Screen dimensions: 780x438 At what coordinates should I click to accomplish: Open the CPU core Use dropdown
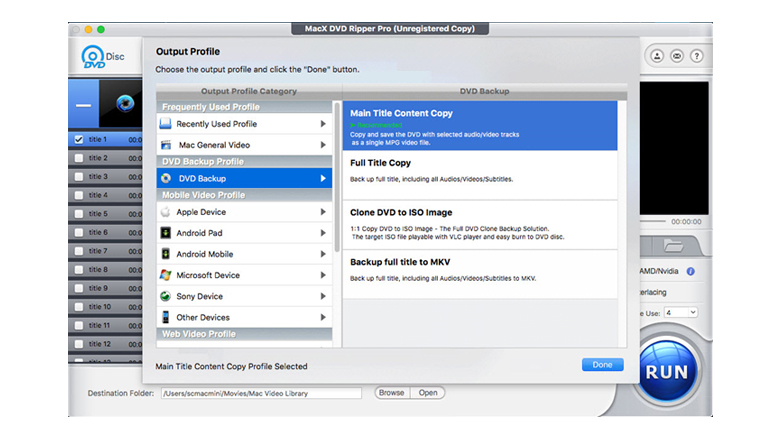[x=681, y=313]
